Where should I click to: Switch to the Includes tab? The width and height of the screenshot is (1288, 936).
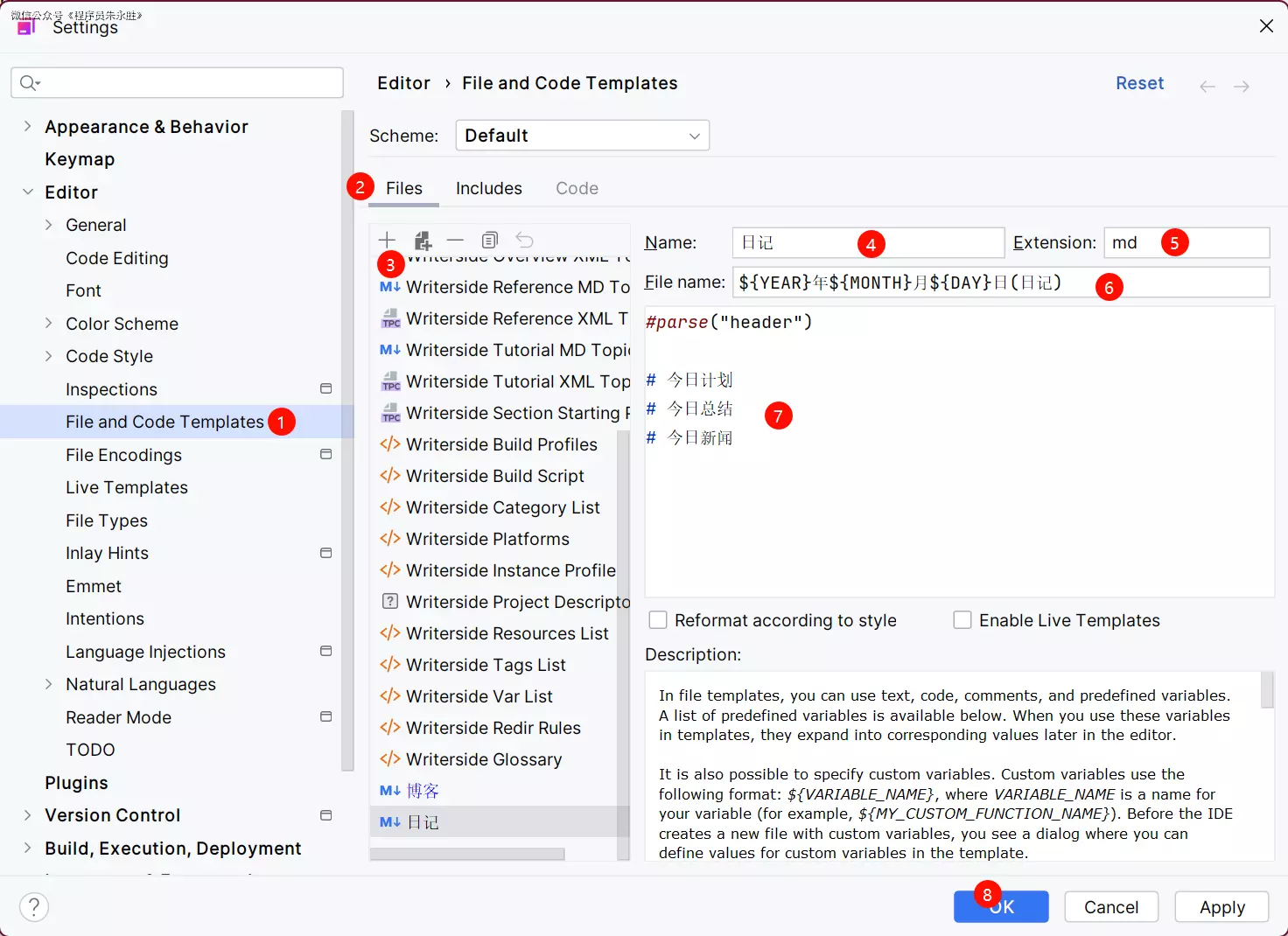(488, 188)
